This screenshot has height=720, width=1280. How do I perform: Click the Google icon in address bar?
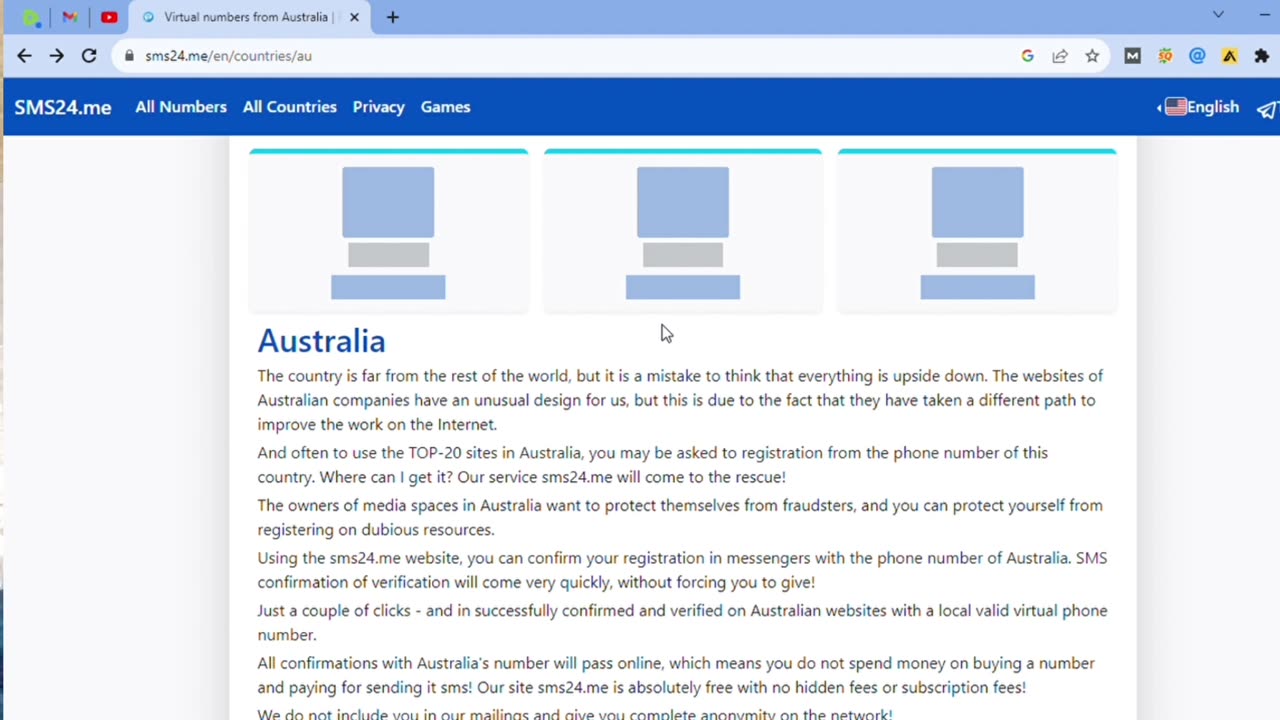[x=1027, y=56]
